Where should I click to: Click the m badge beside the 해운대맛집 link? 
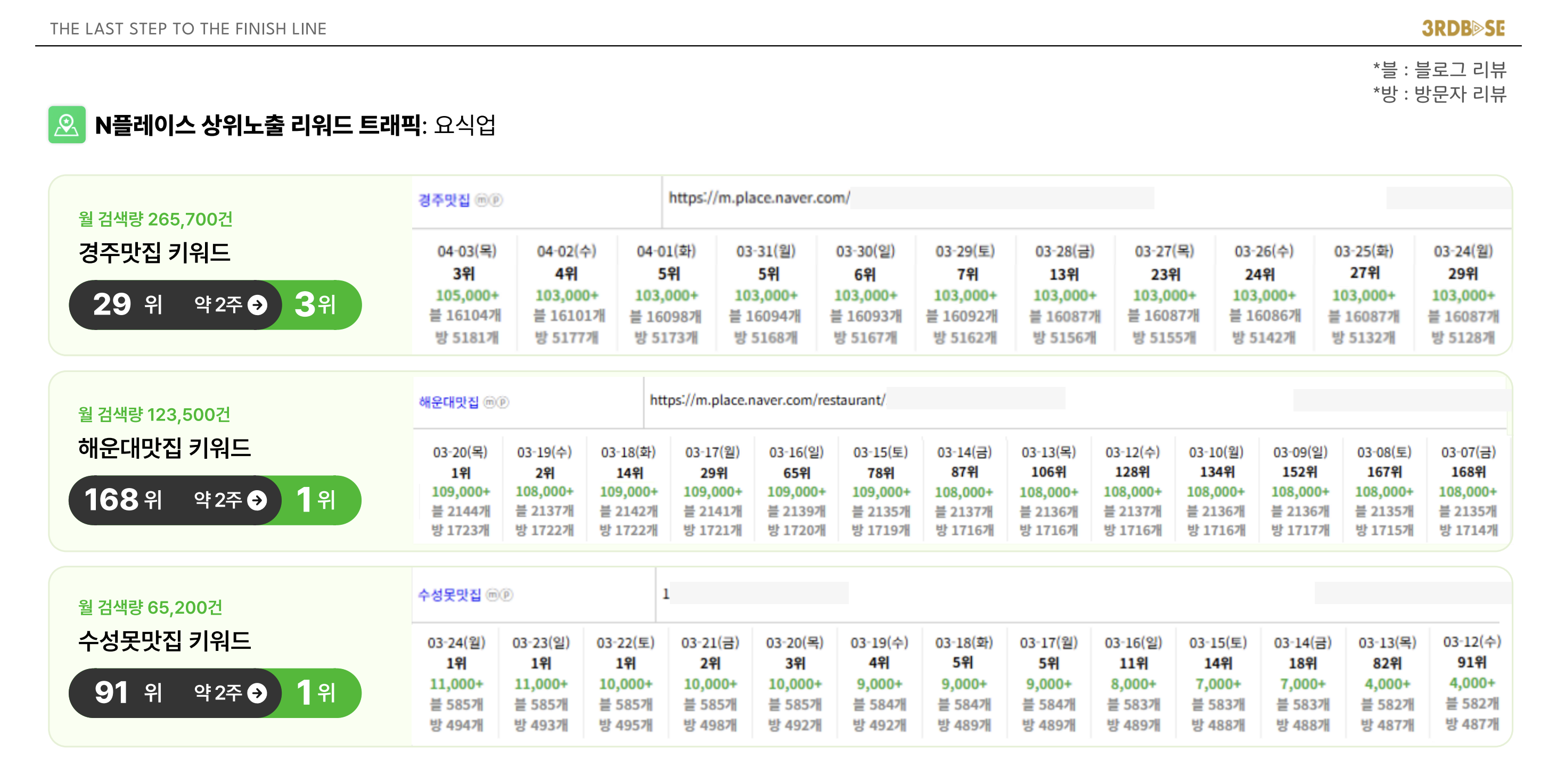(x=489, y=402)
